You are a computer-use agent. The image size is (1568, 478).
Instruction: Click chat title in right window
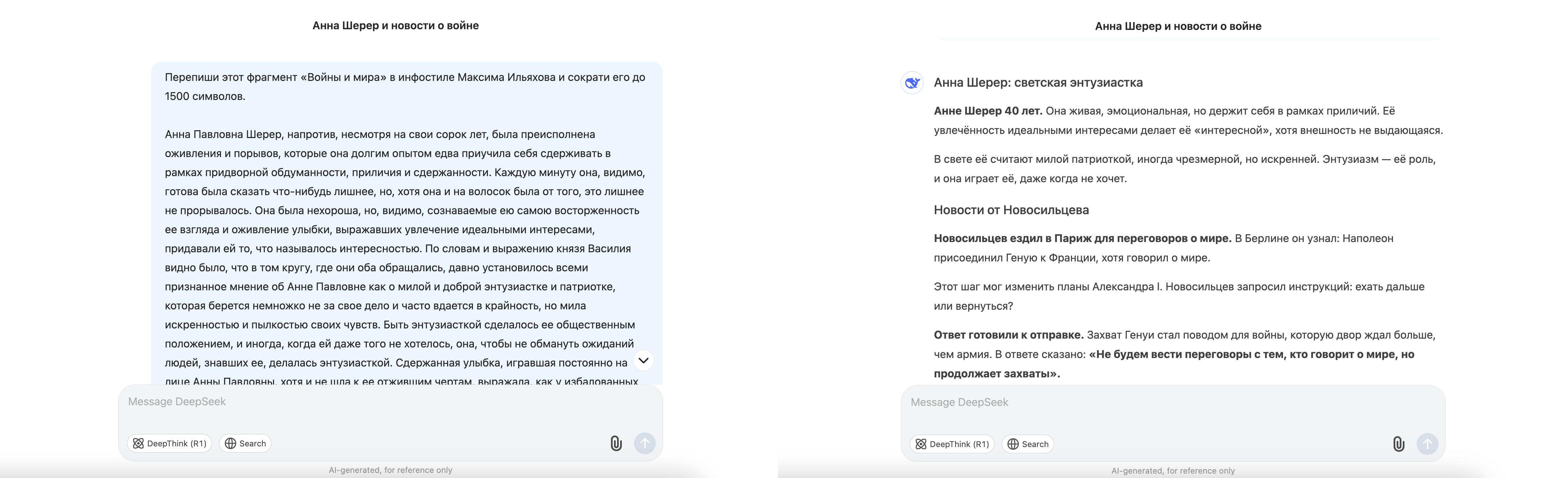point(1178,26)
